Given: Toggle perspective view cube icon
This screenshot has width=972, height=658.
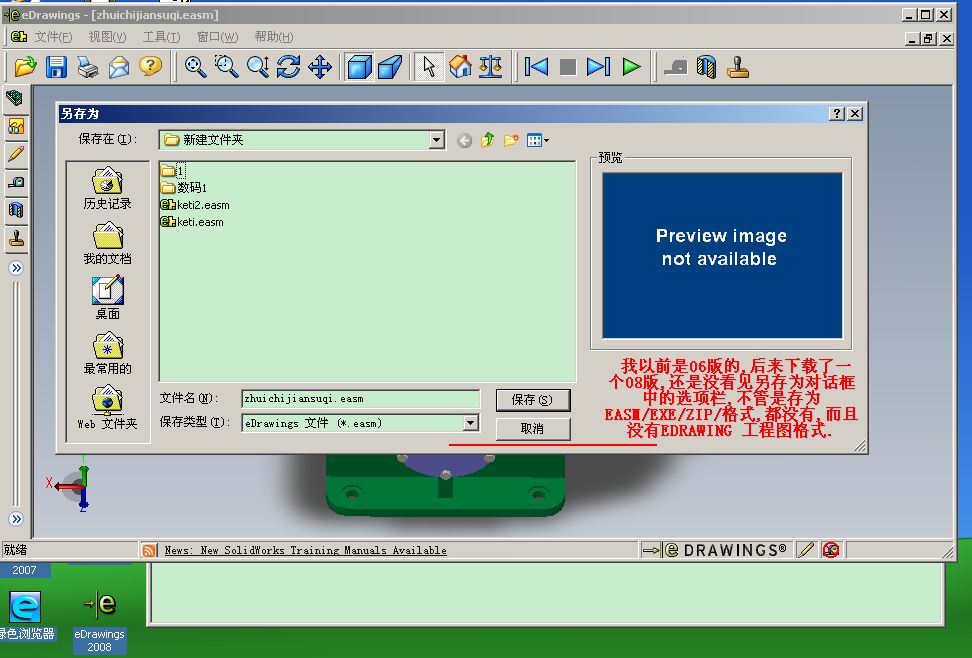Looking at the screenshot, I should 390,67.
